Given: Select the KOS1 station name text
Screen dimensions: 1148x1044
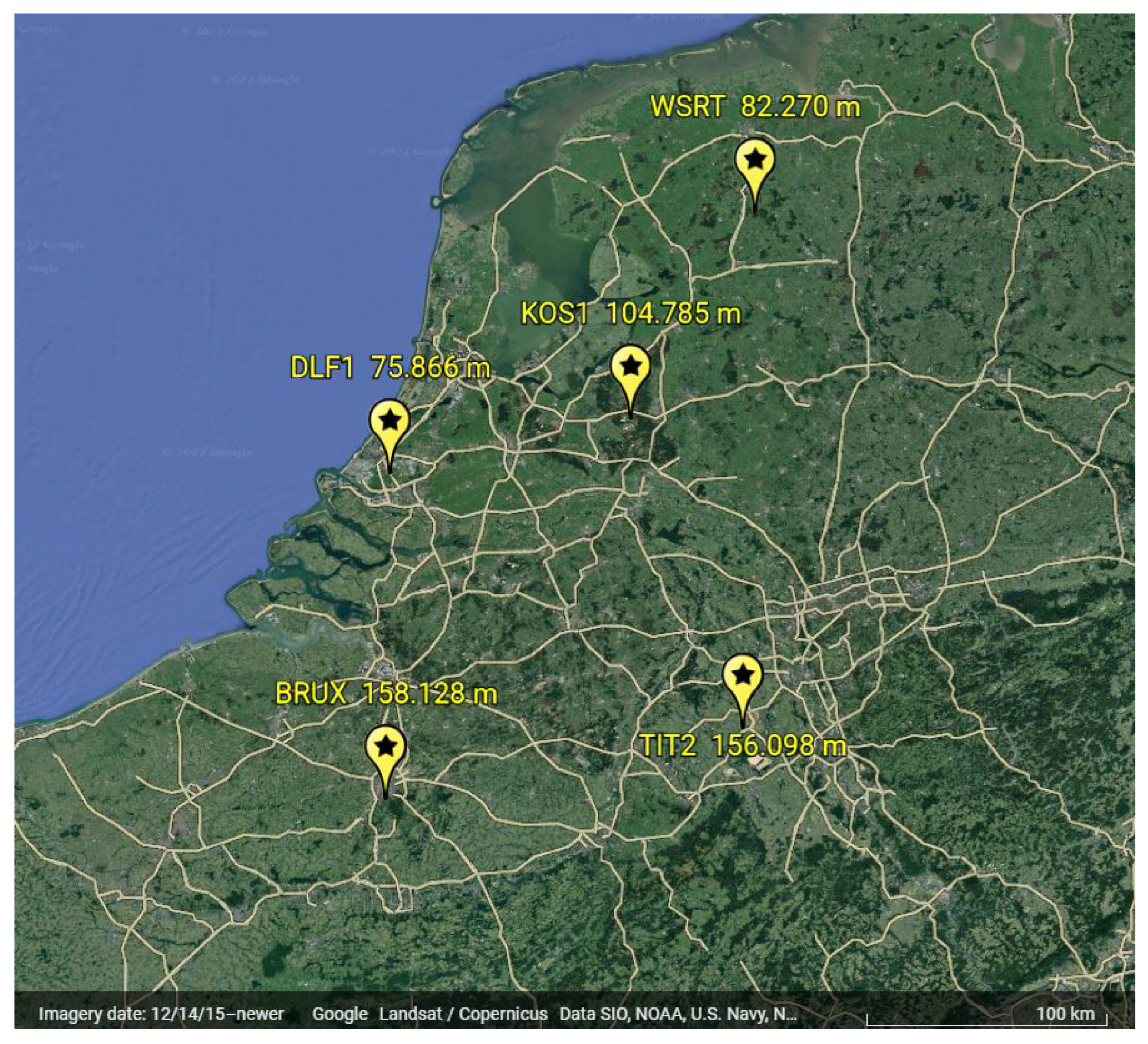Looking at the screenshot, I should pos(554,314).
